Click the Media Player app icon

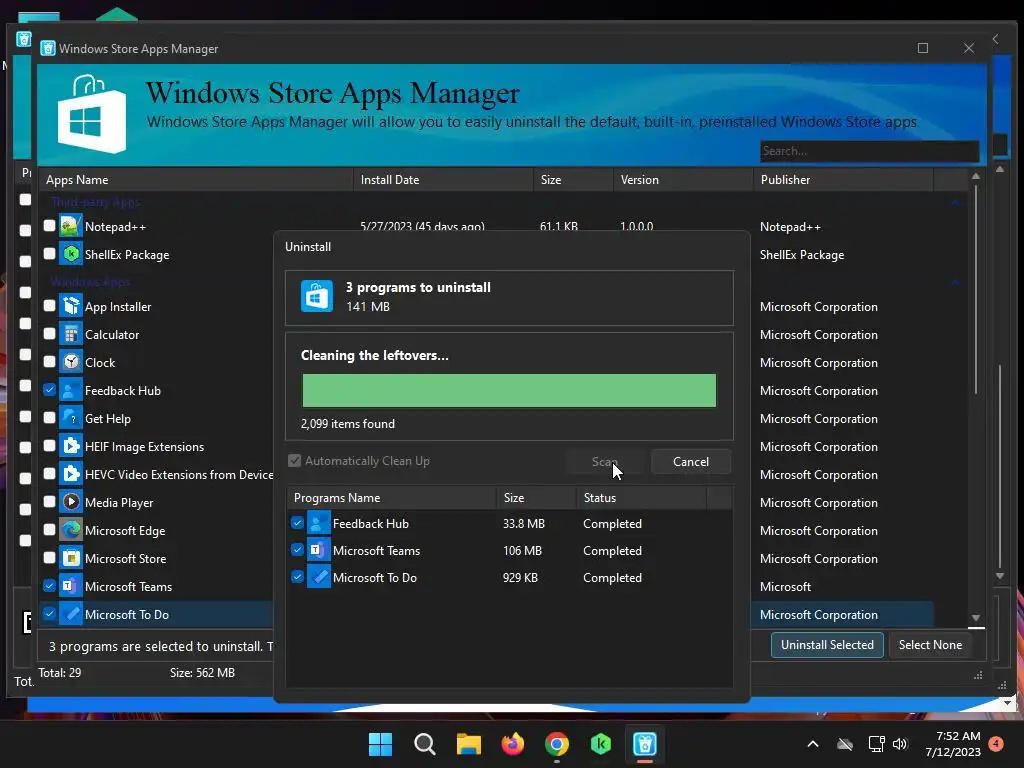[x=71, y=502]
